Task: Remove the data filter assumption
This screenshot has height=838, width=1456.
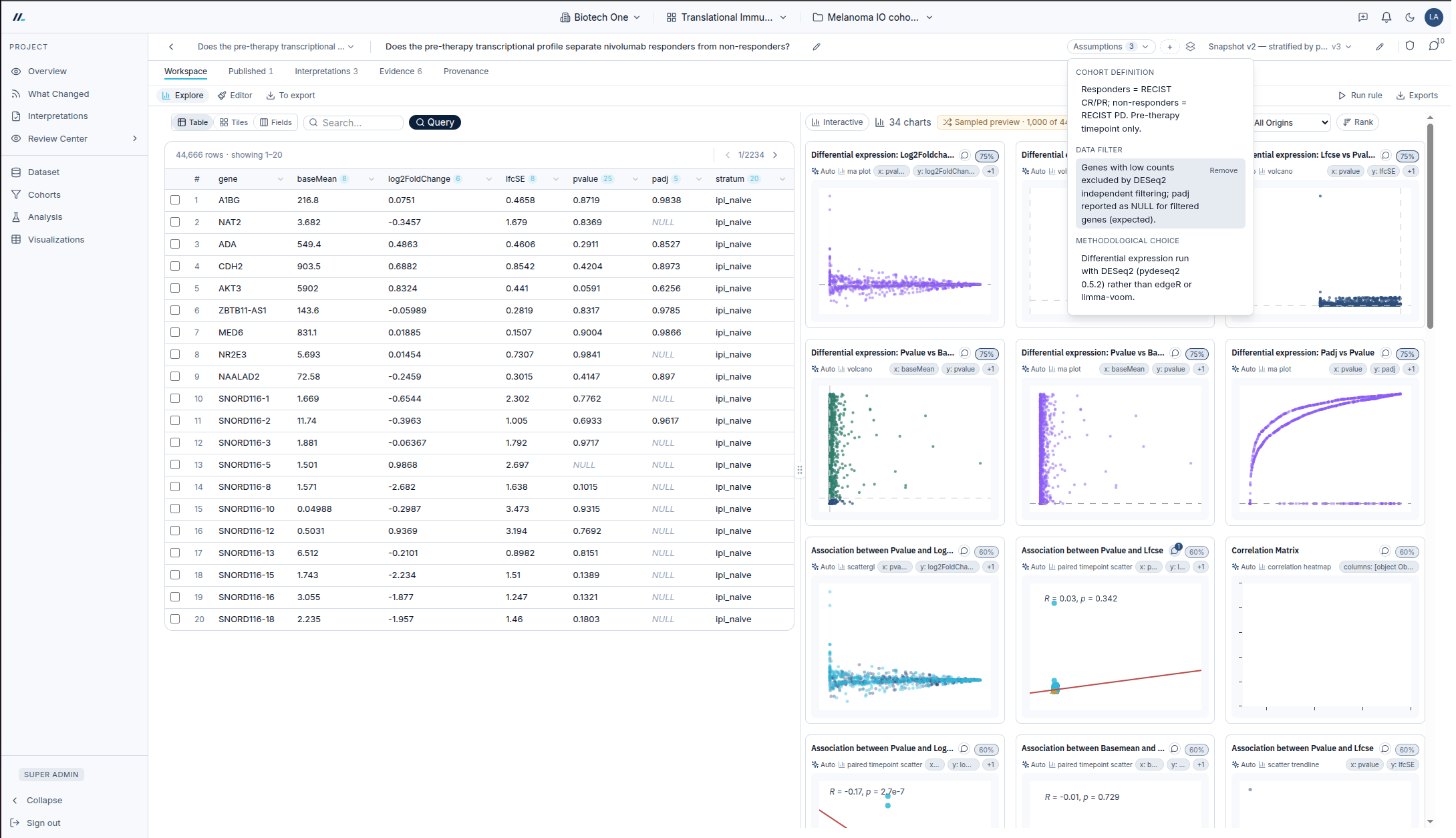Action: (1223, 171)
